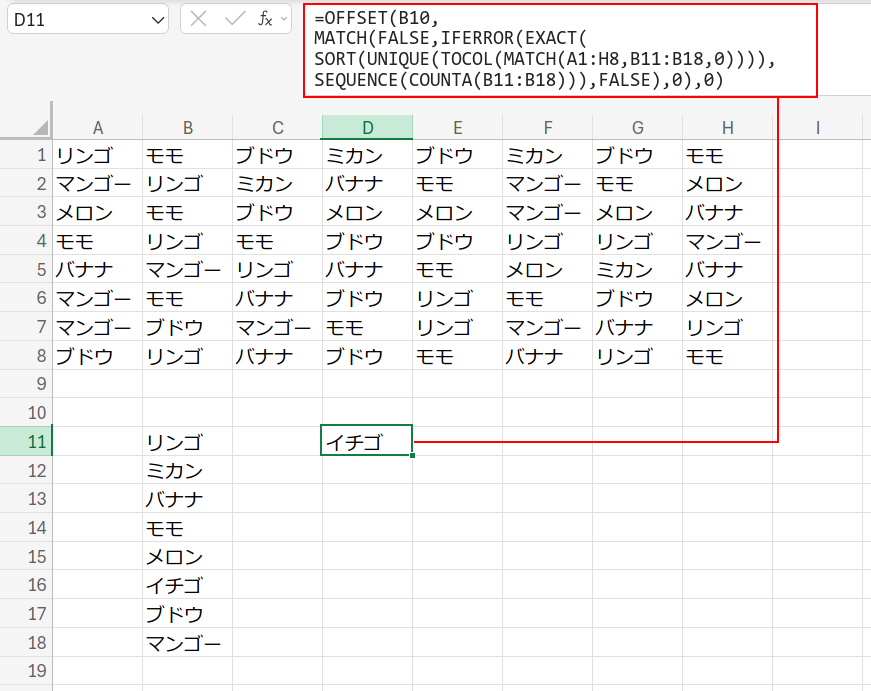The width and height of the screenshot is (871, 691).
Task: Select column I header
Action: tap(817, 127)
